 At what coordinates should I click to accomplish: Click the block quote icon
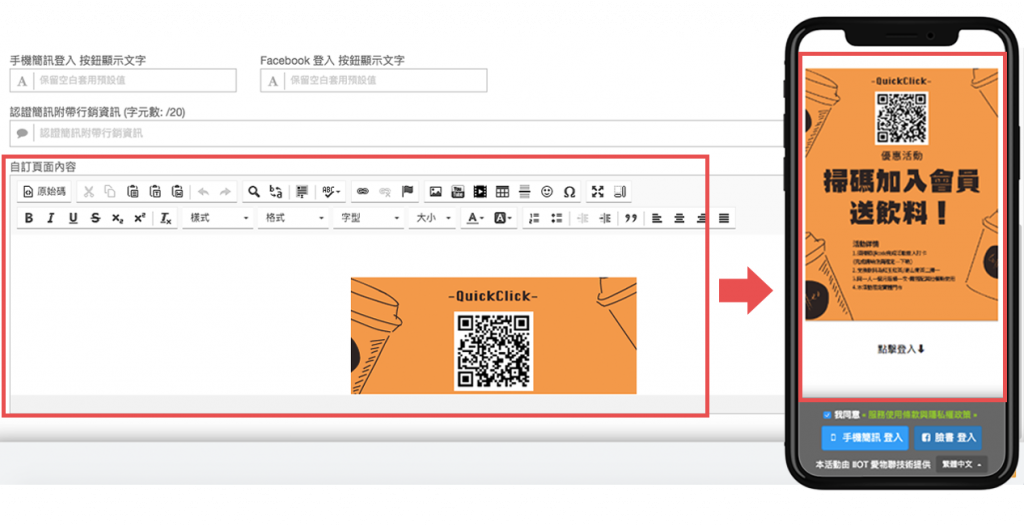tap(630, 218)
